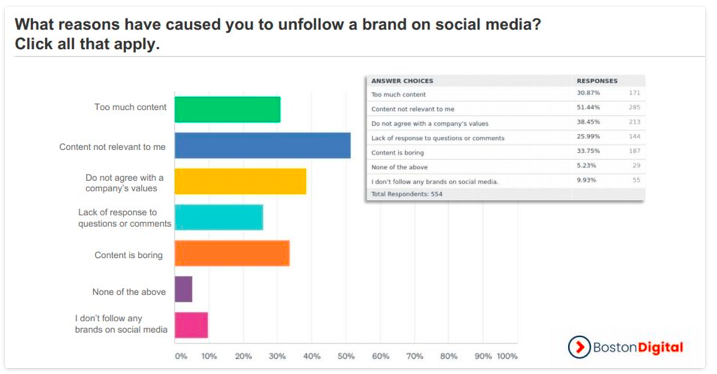Click the Boston Digital arrow logo icon
Viewport: 717px width, 374px height.
coord(579,347)
